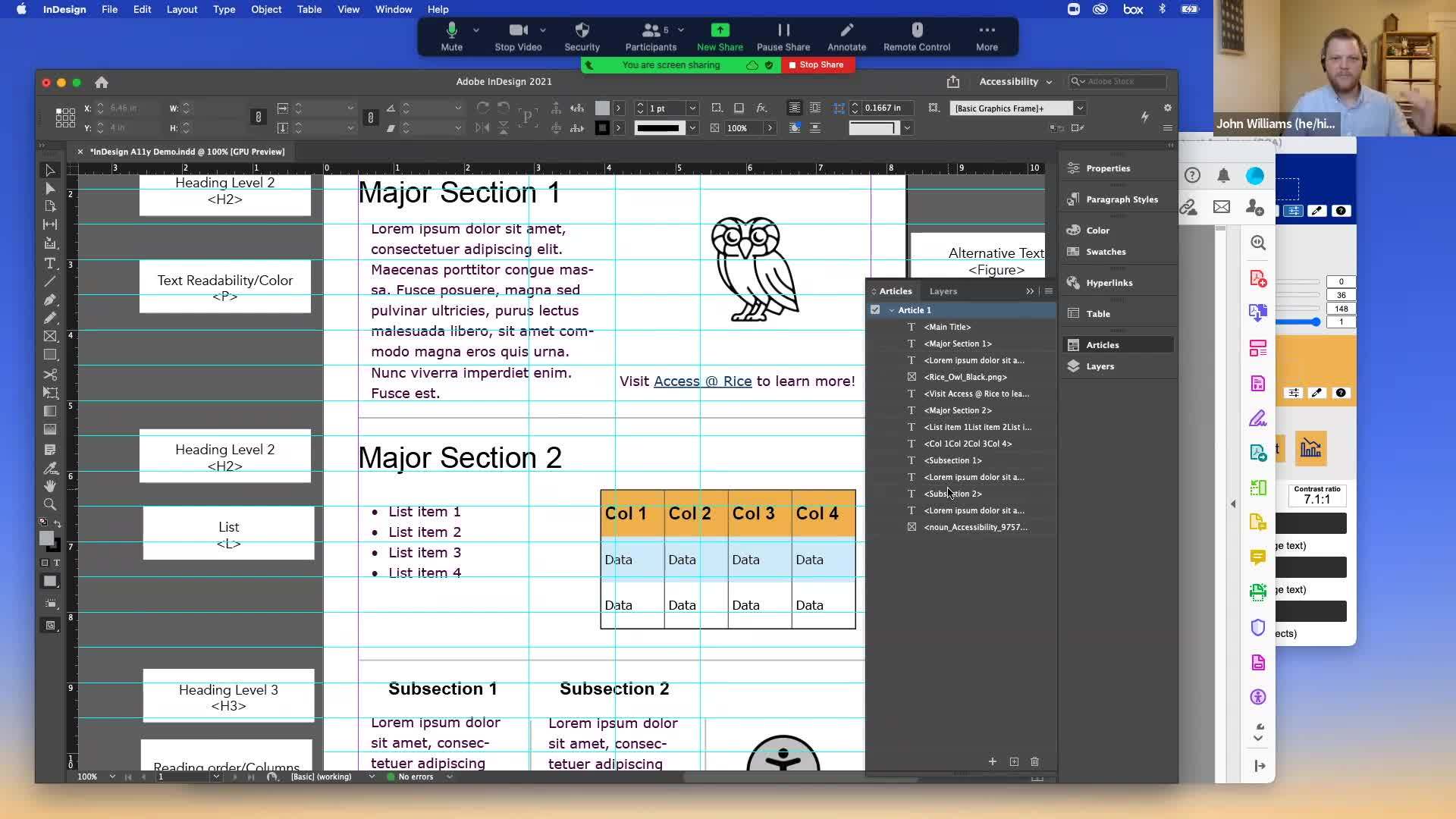Open the zoom level 100% dropdown
This screenshot has width=1456, height=819.
[112, 777]
